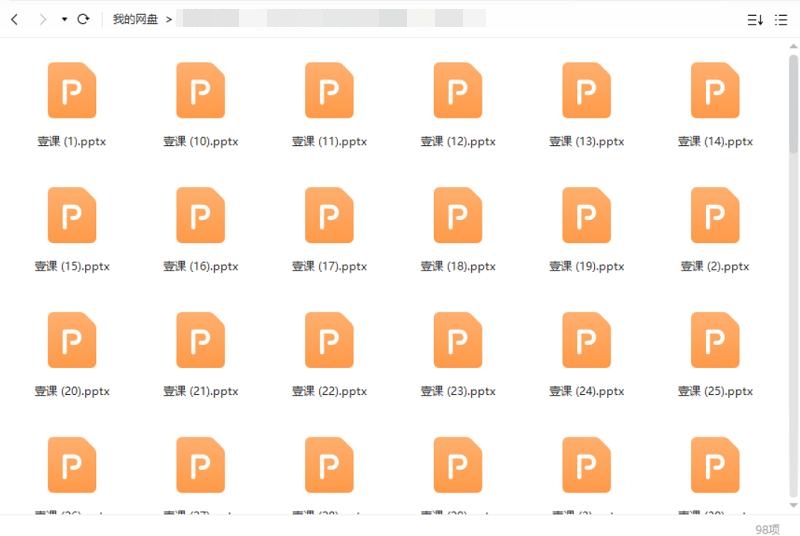
Task: Select the 壹课 (18).pptx file icon
Action: 458,215
